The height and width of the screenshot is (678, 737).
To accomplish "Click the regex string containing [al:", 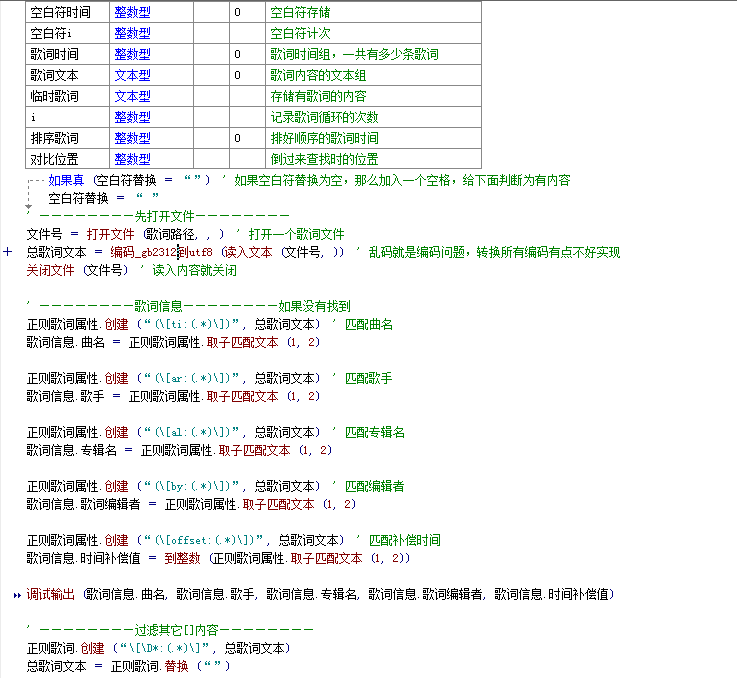I will 192,433.
